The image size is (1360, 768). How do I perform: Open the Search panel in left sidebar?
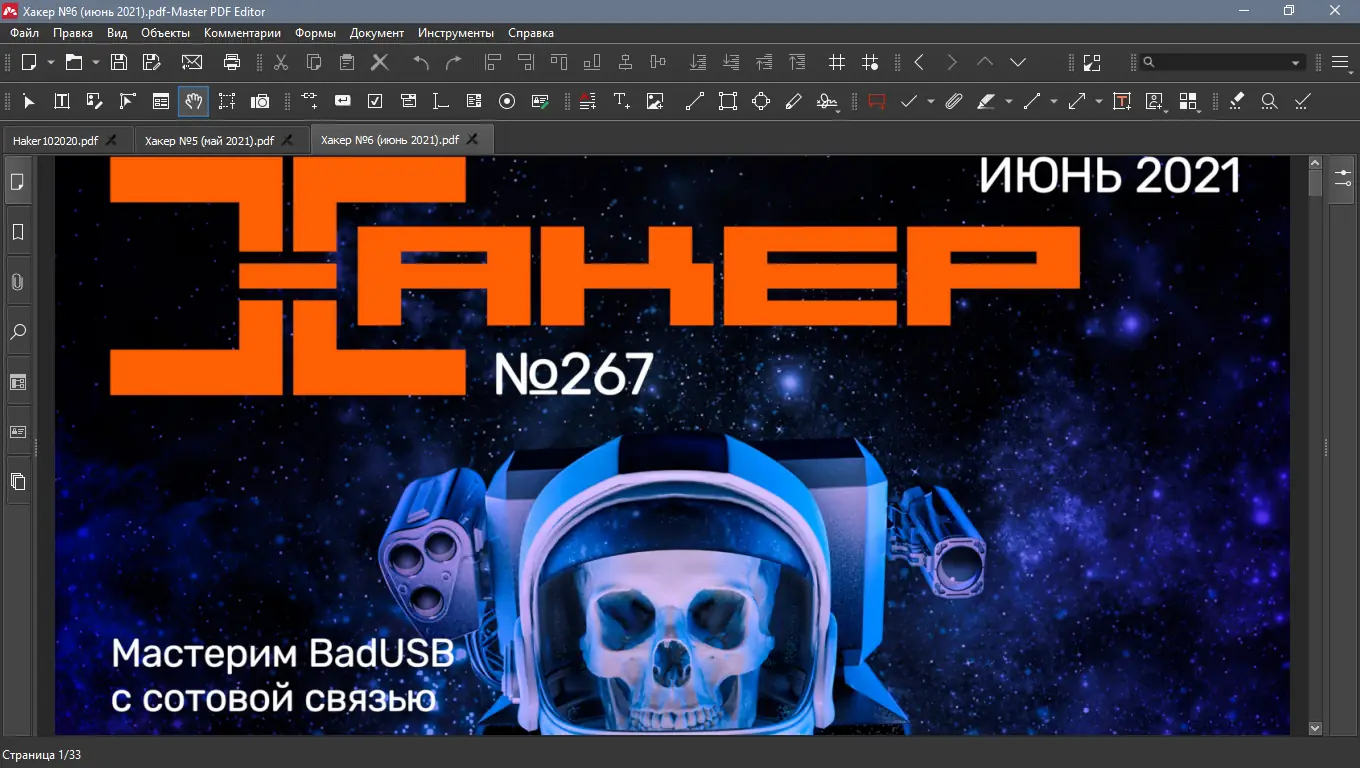(x=17, y=332)
